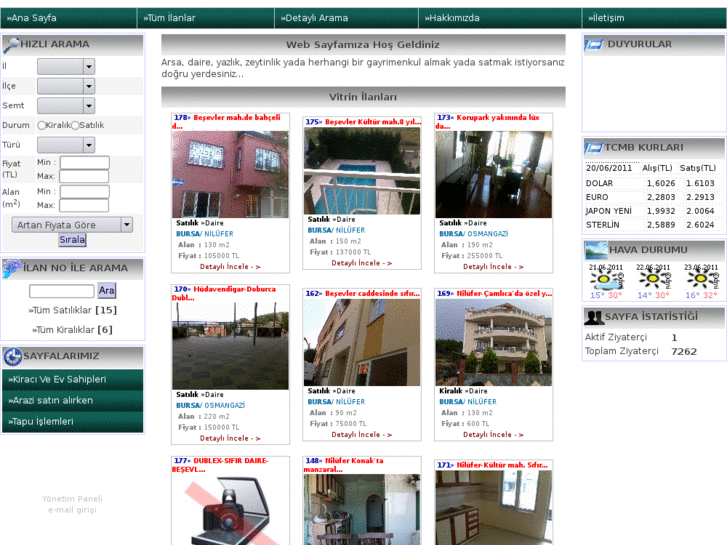This screenshot has height=545, width=727.
Task: Click the DOLAR row in TCMB table
Action: (x=653, y=183)
